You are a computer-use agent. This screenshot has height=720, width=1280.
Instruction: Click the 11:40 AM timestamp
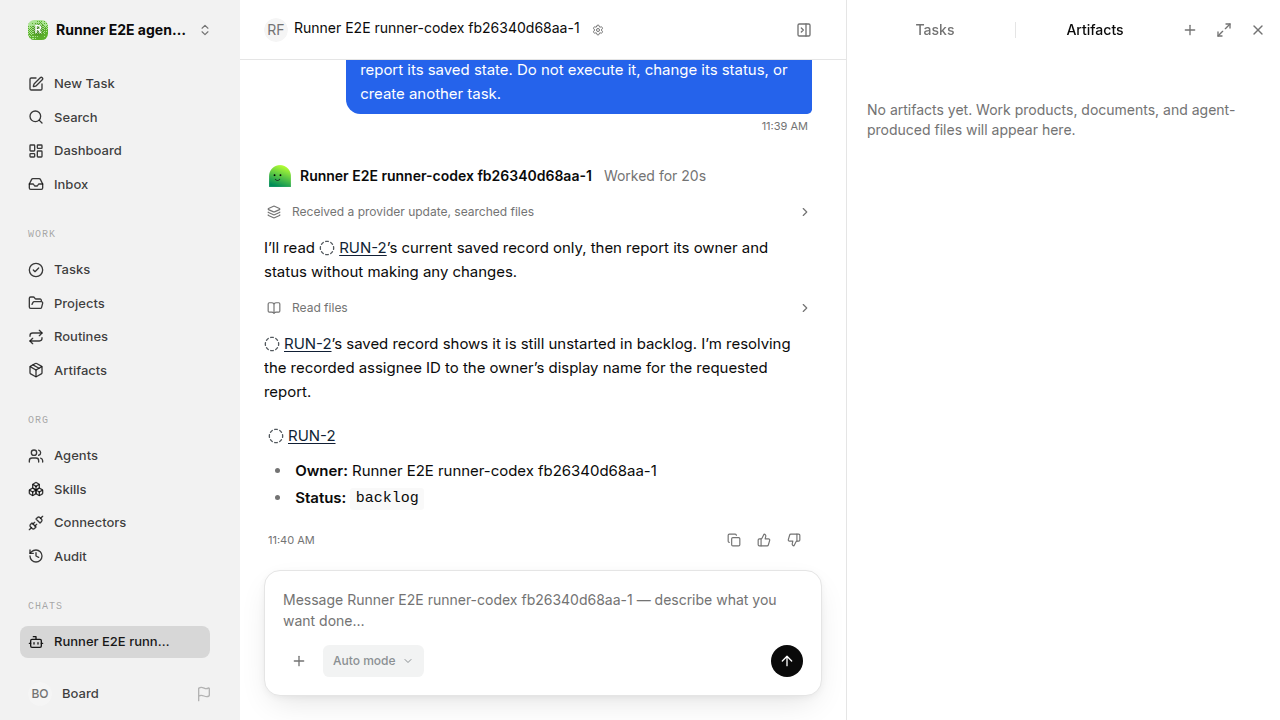291,540
